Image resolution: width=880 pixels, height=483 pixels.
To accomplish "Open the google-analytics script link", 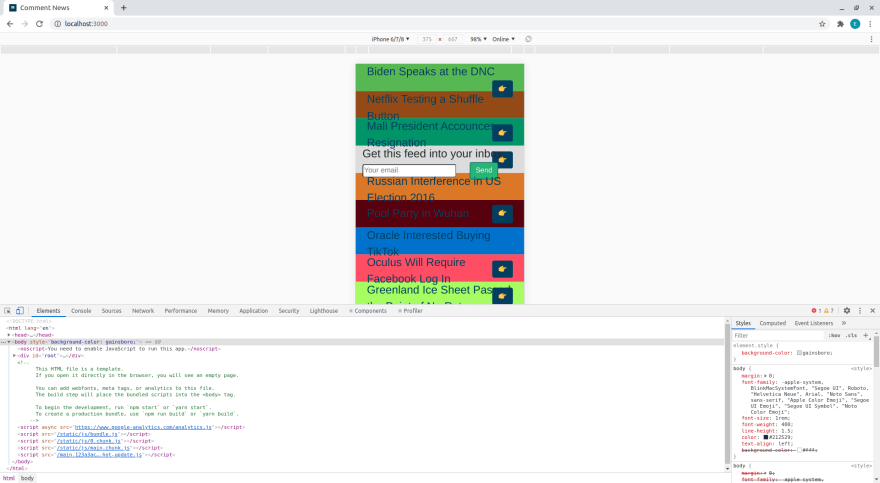I will tap(143, 427).
